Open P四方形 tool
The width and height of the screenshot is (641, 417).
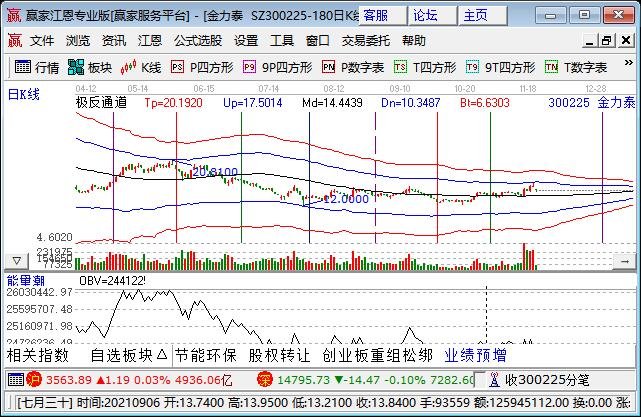pos(202,67)
